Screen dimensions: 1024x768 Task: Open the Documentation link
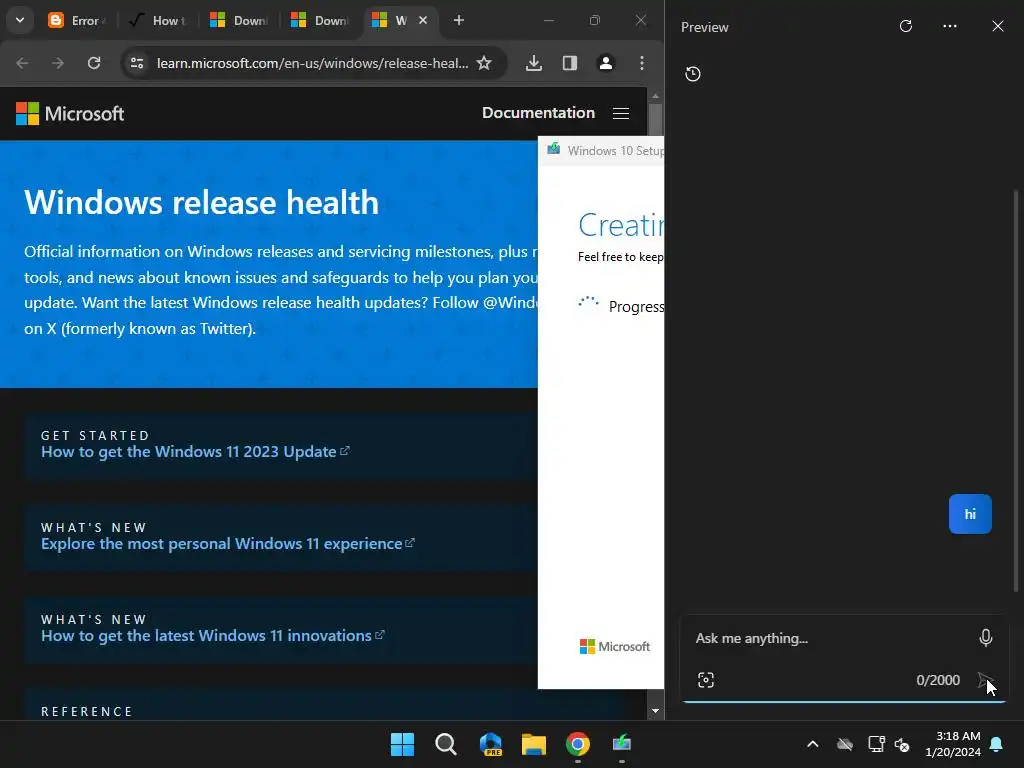(538, 112)
